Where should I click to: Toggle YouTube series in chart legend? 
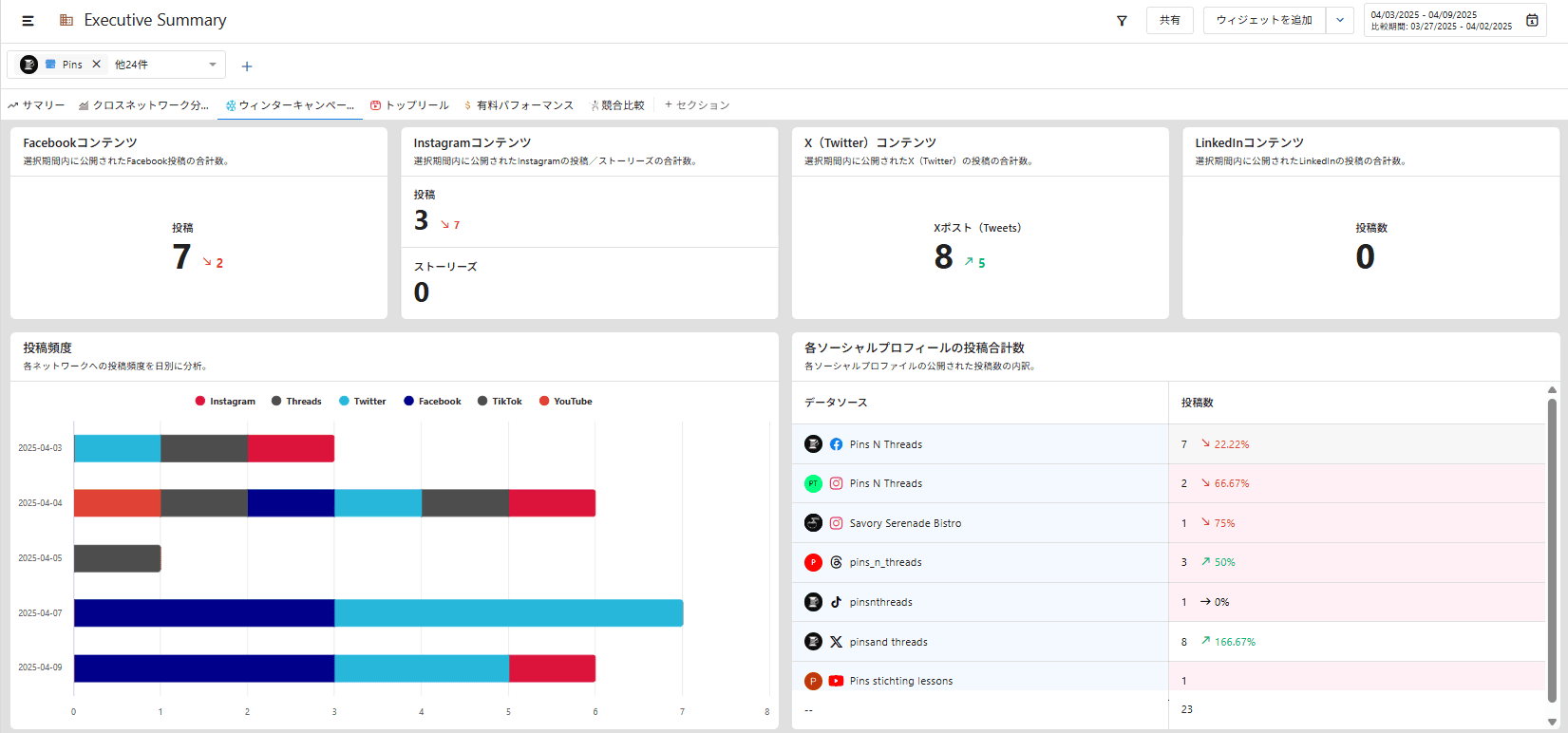565,402
